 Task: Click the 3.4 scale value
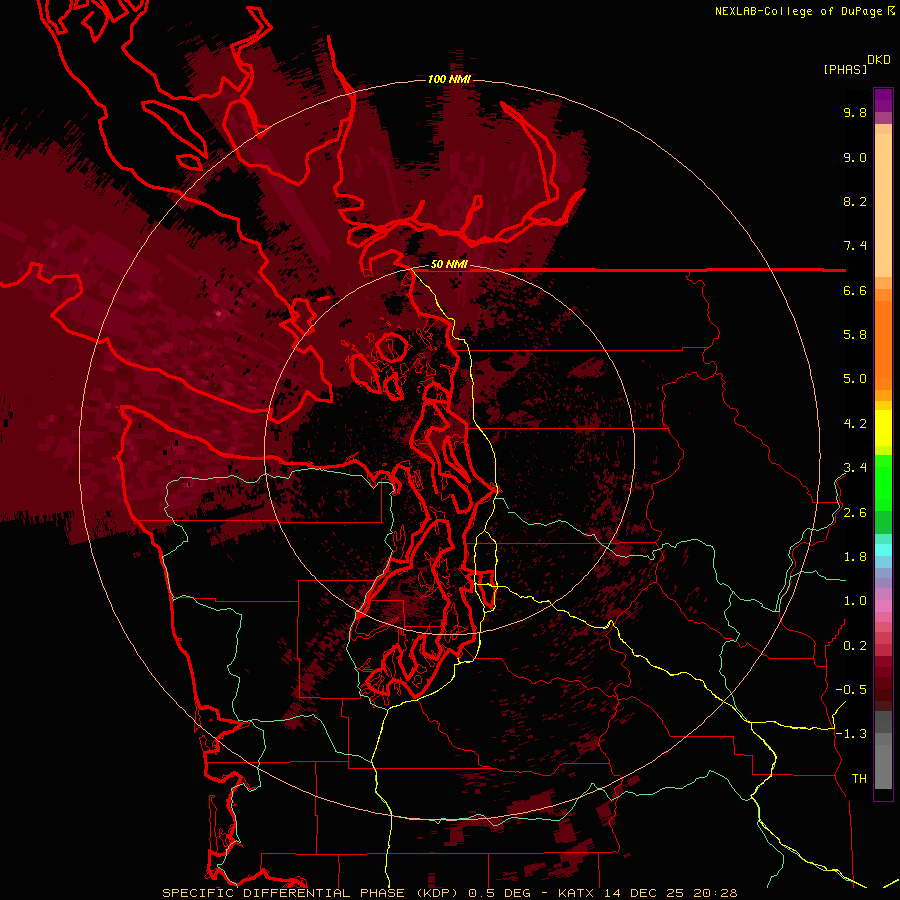pyautogui.click(x=855, y=468)
